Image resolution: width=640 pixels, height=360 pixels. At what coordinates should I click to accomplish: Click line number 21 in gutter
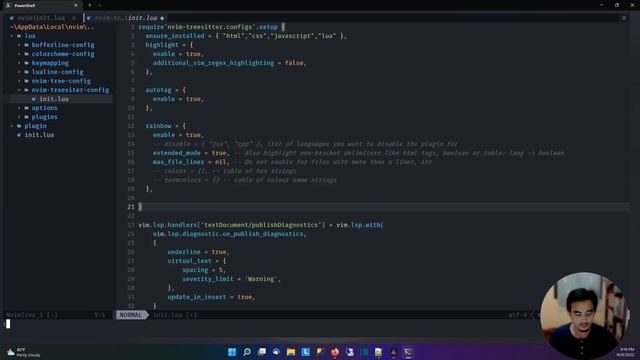point(131,207)
